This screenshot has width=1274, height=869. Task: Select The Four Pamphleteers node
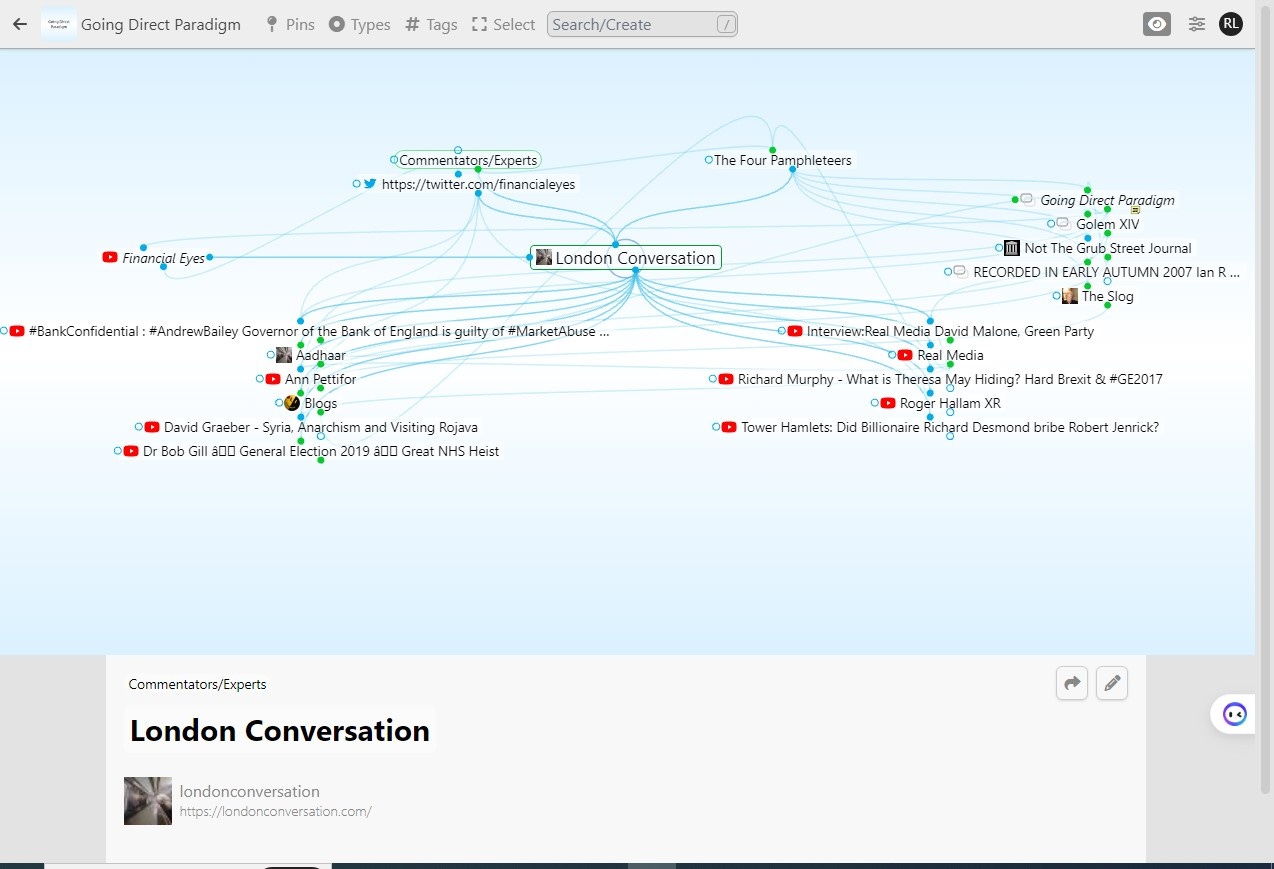tap(783, 160)
